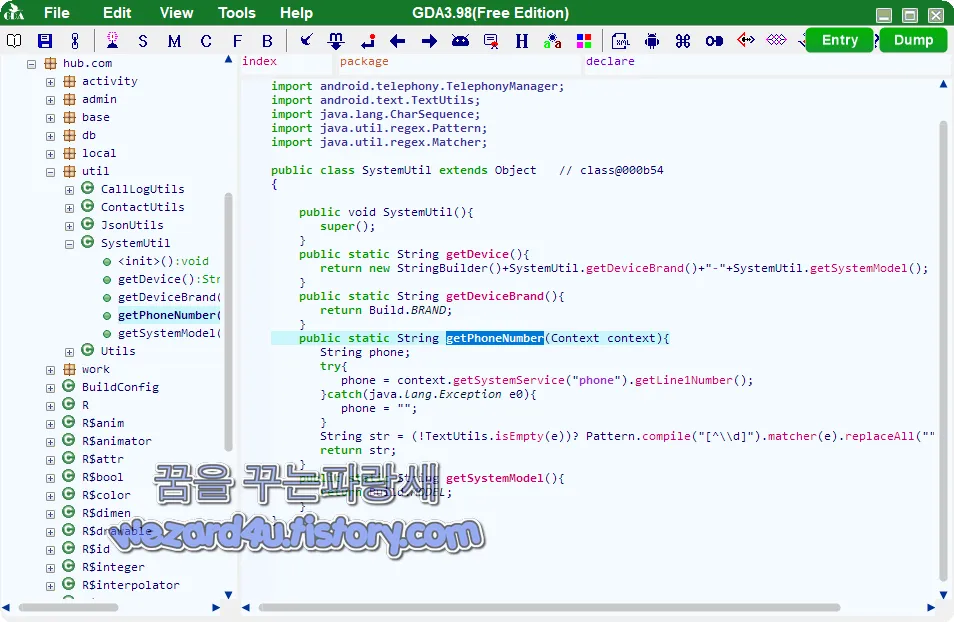The width and height of the screenshot is (954, 622).
Task: Collapse the util package
Action: (50, 172)
